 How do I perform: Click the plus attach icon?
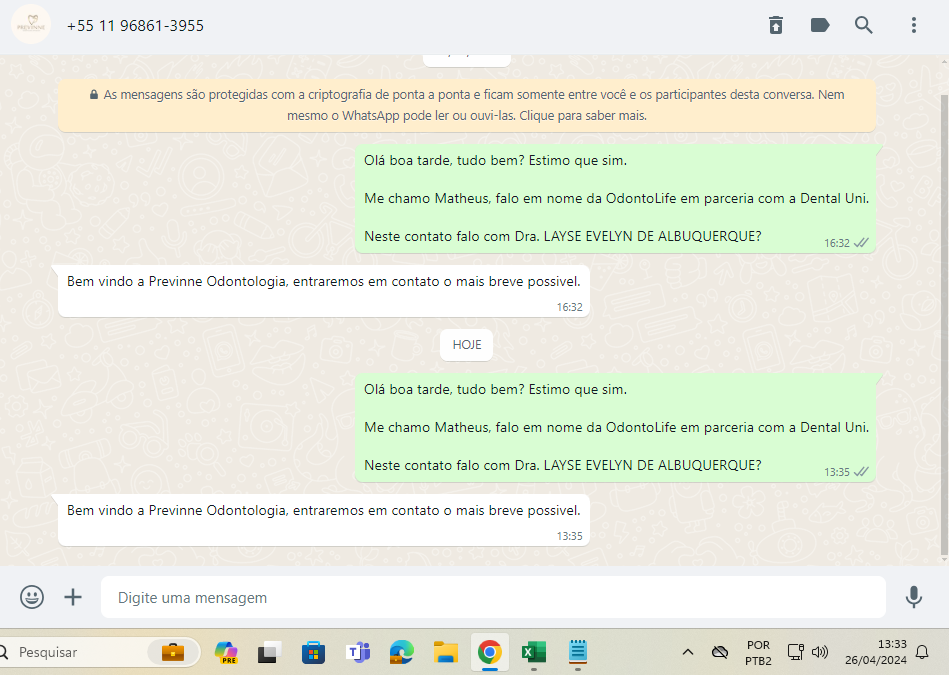(x=73, y=597)
